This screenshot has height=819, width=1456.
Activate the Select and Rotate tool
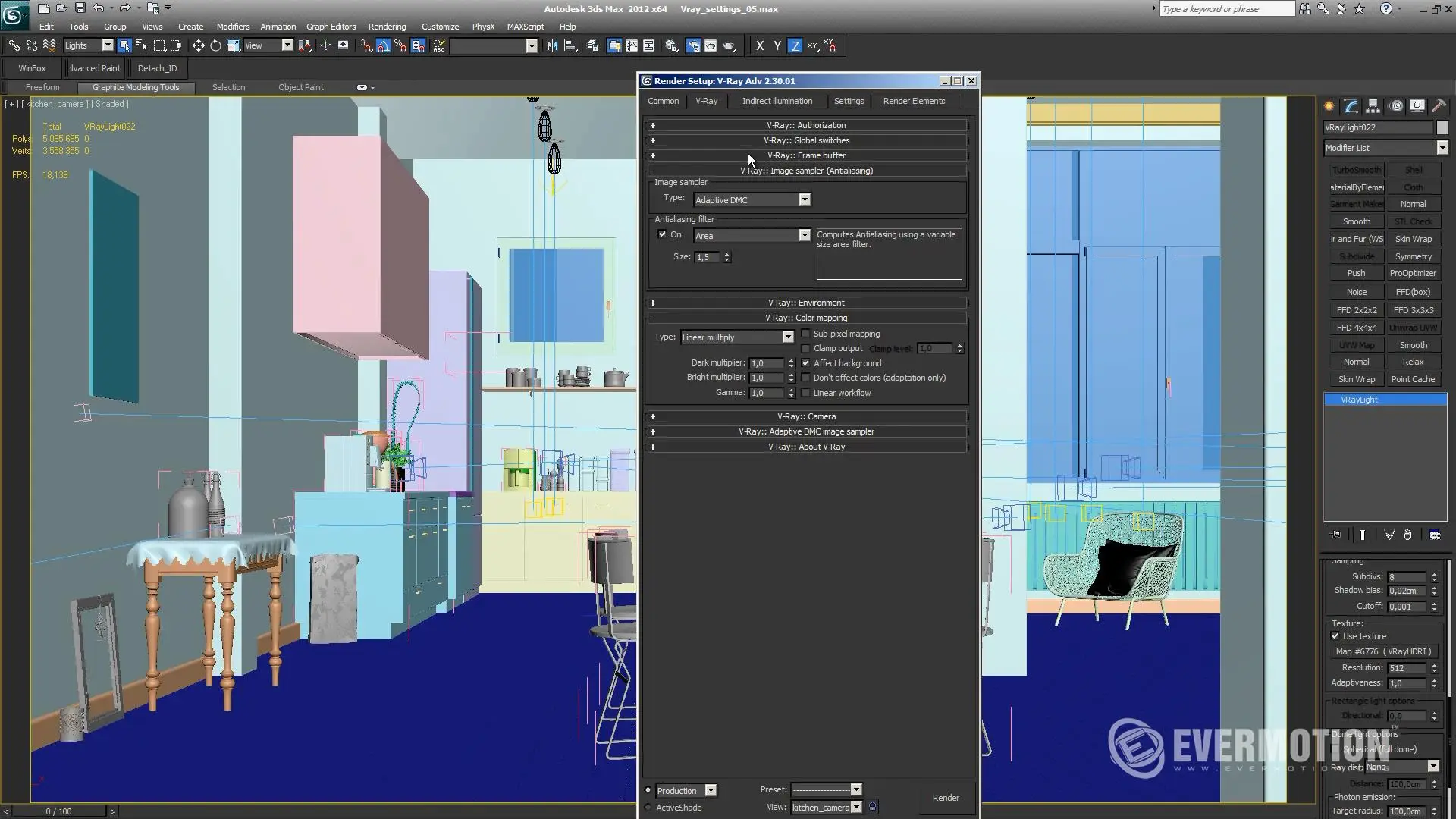(215, 45)
